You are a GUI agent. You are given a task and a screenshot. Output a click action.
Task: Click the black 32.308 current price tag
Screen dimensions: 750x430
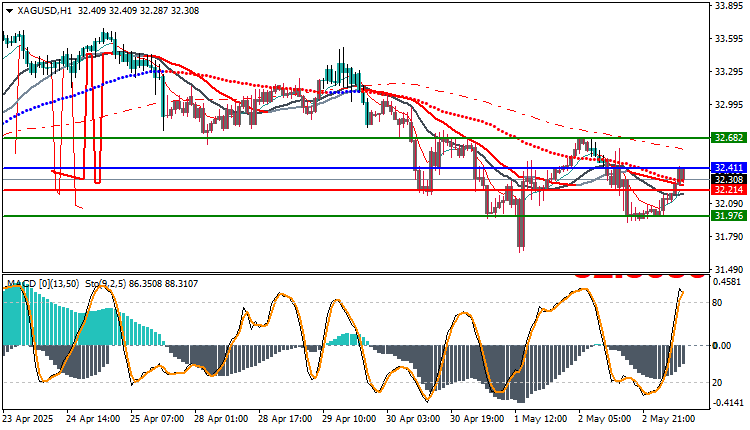point(728,179)
